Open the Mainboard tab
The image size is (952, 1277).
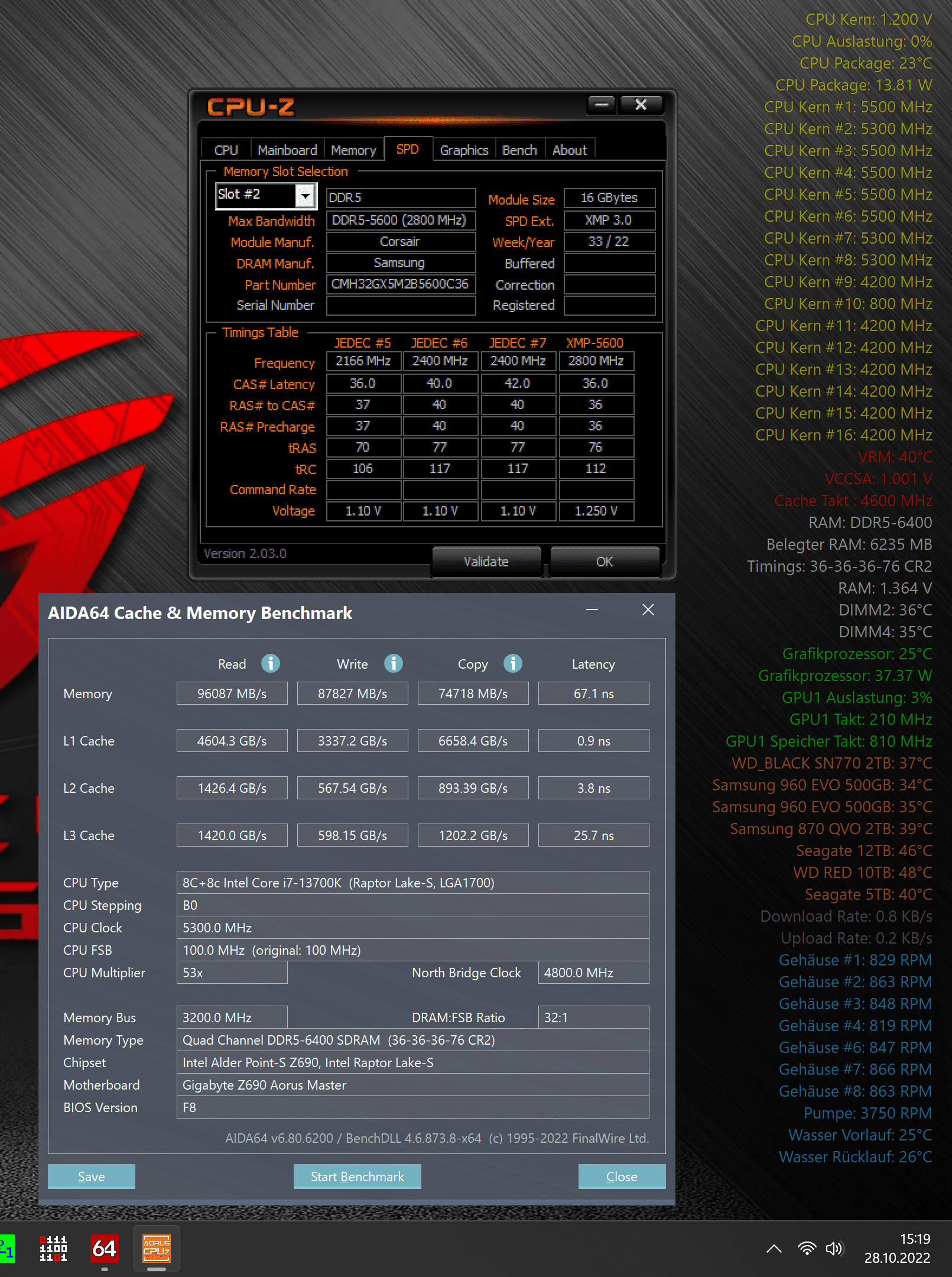[287, 150]
